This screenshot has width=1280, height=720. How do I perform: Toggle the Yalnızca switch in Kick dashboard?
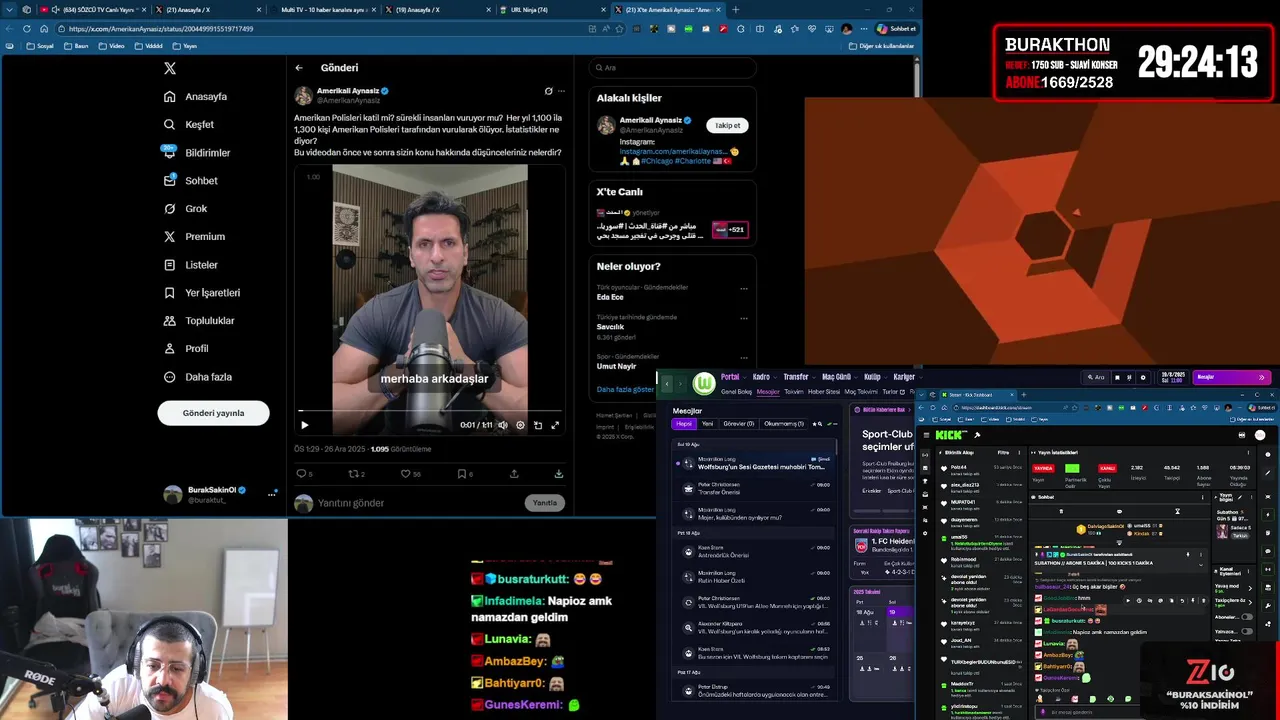pos(1247,632)
